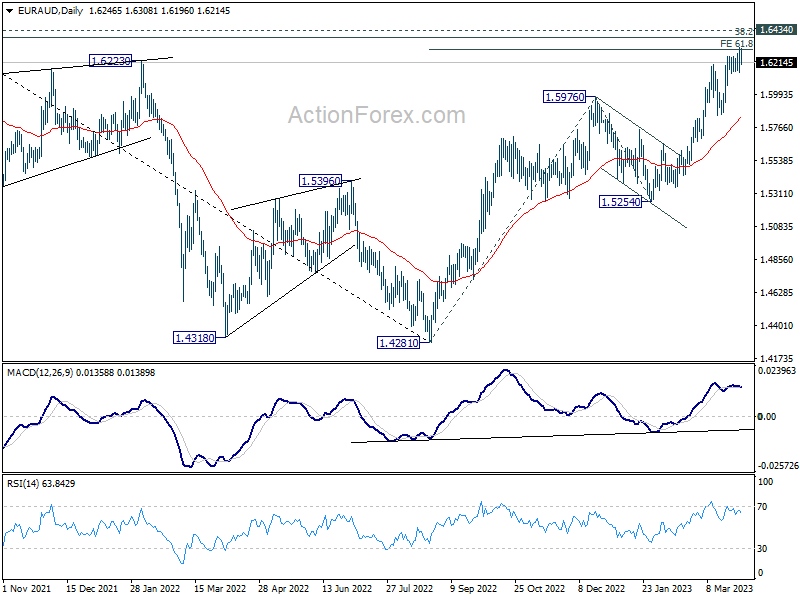This screenshot has height=600, width=800.
Task: Click the 1.64340 level price tag
Action: tap(777, 30)
